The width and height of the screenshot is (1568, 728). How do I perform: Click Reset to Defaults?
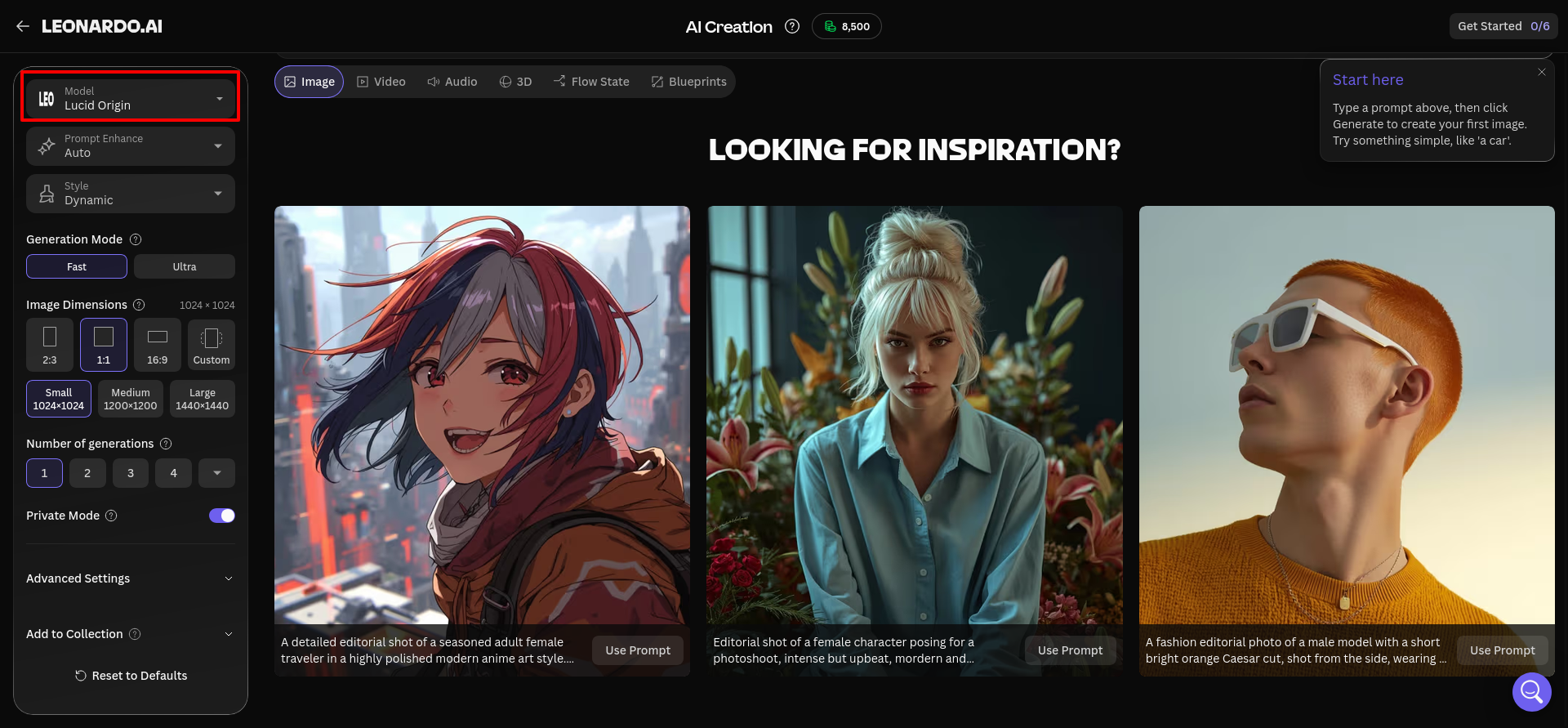131,676
